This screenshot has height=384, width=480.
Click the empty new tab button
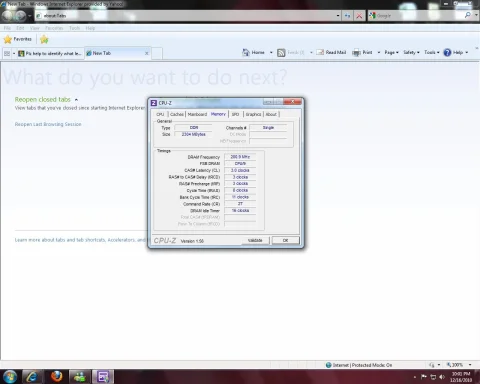[157, 53]
